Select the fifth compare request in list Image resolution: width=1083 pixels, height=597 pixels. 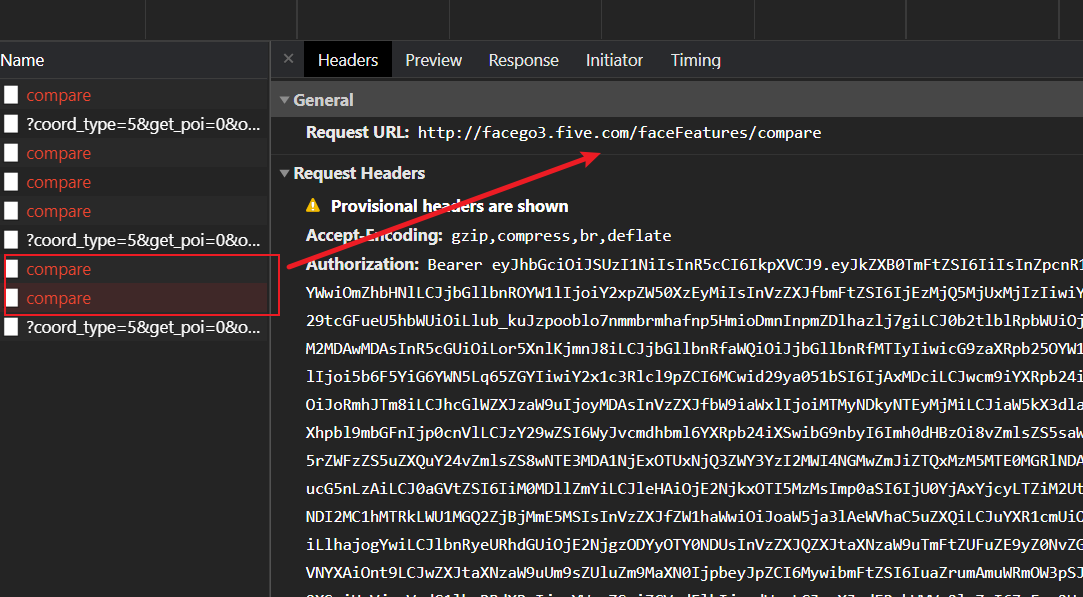tap(58, 269)
